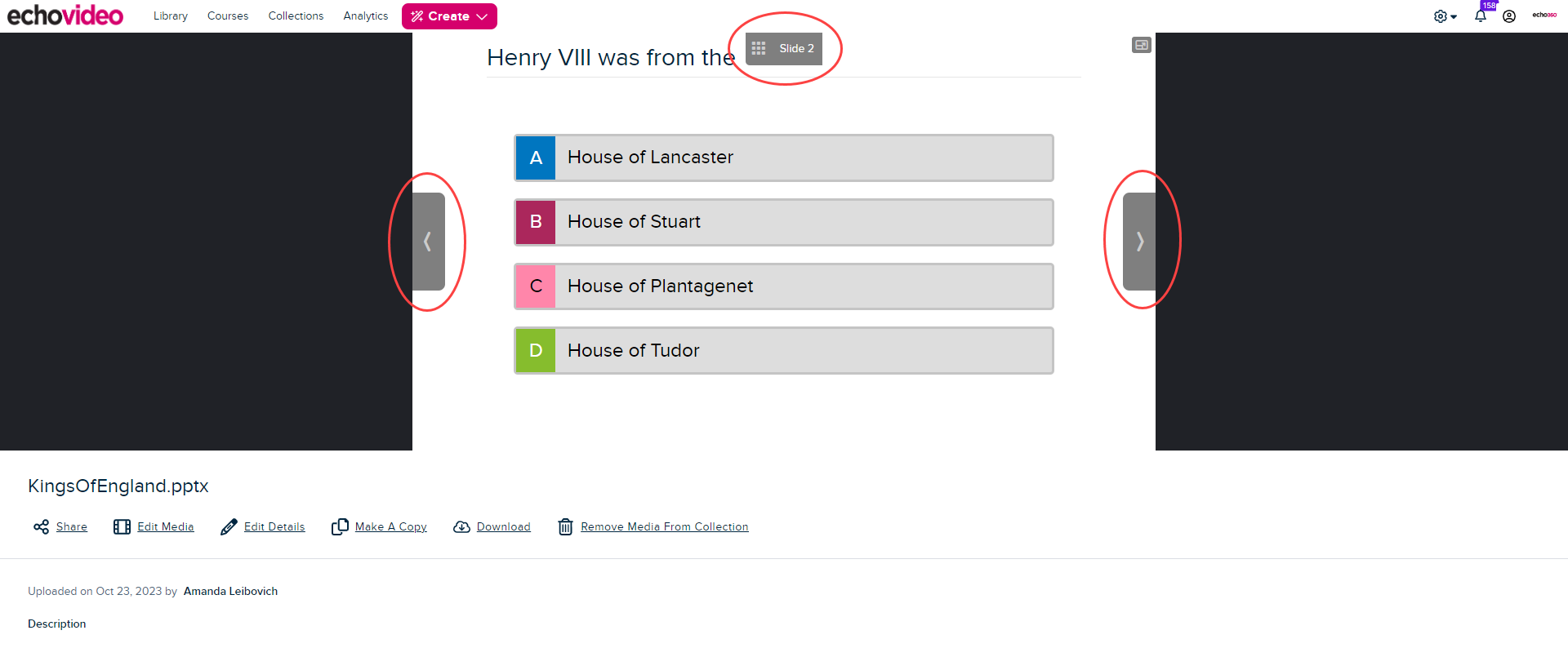
Task: Click the Amanda Leibovich uploader link
Action: [230, 592]
